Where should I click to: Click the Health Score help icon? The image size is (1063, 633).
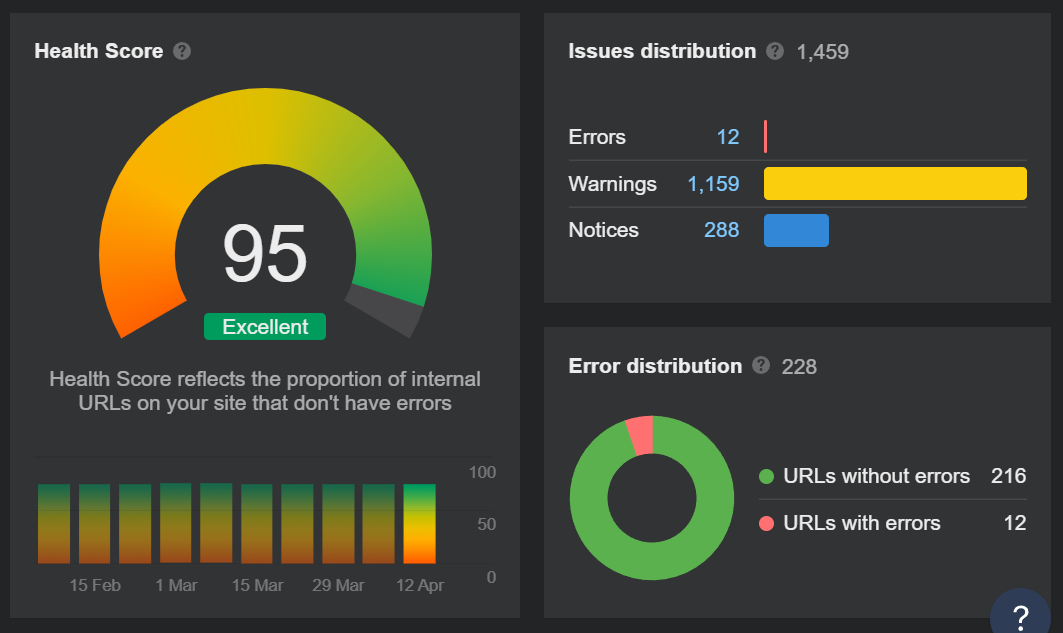182,51
